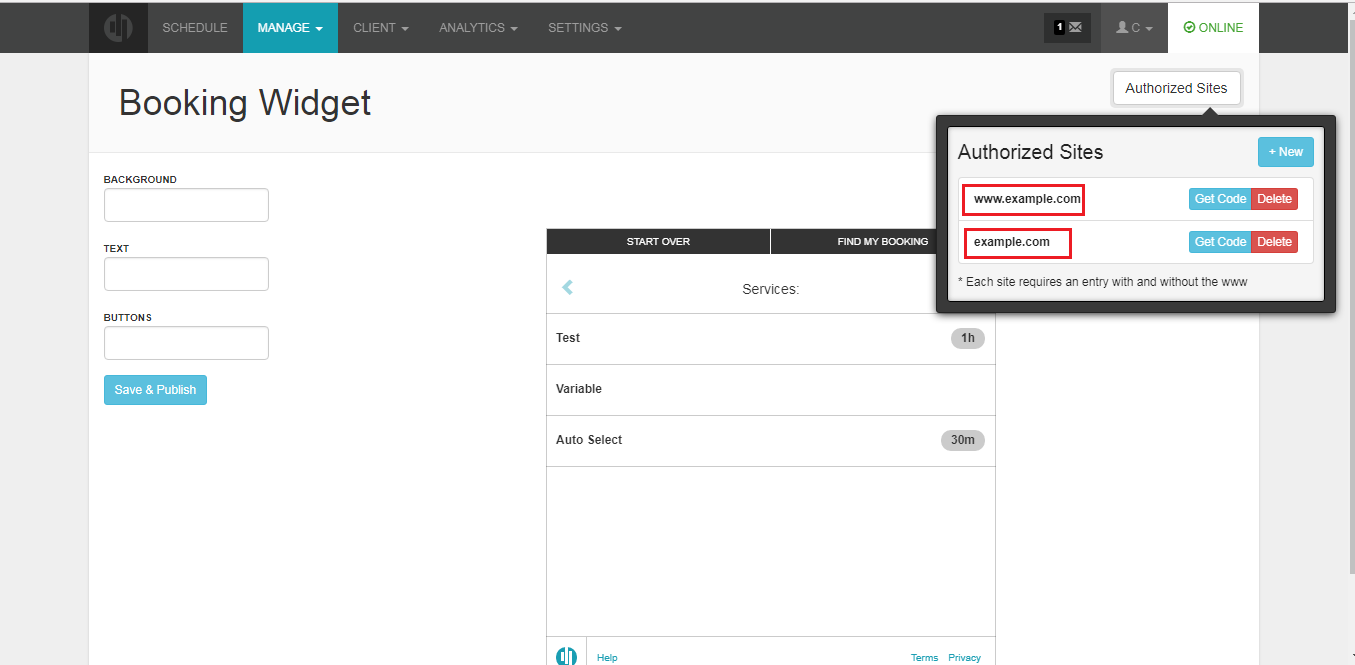
Task: Get Code for example.com
Action: (x=1220, y=242)
